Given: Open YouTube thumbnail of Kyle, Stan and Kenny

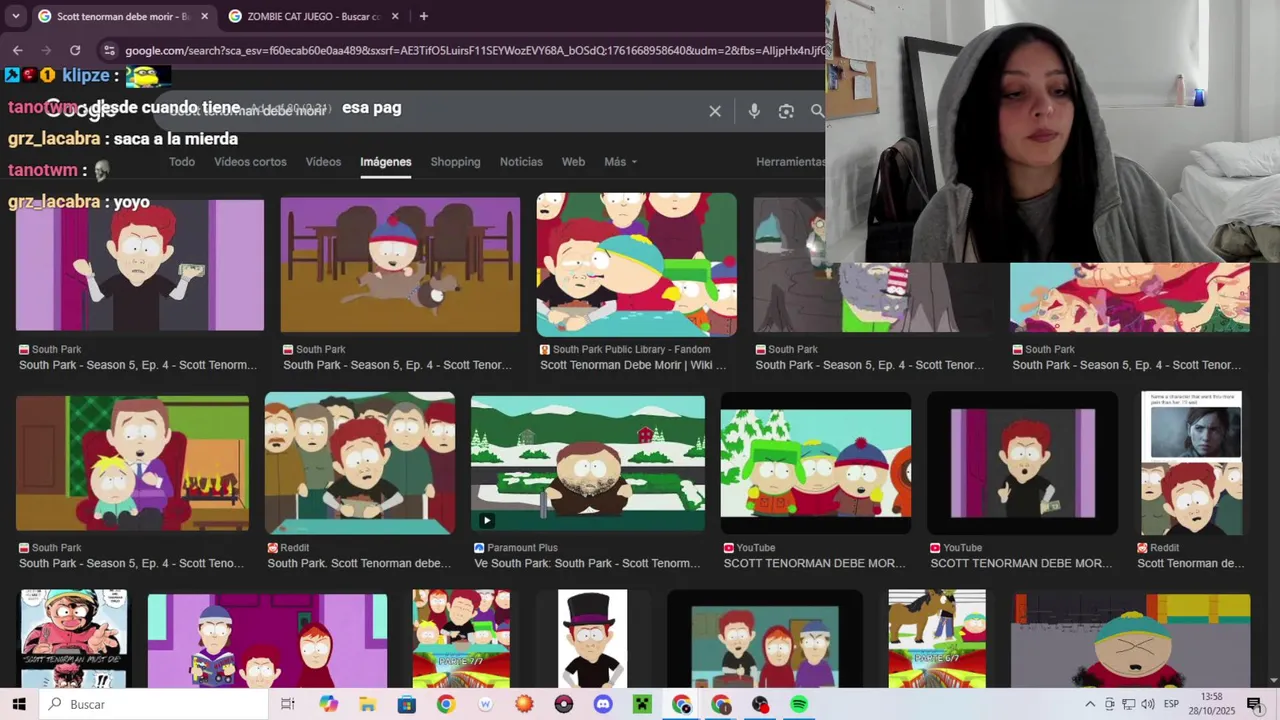Looking at the screenshot, I should pyautogui.click(x=816, y=463).
